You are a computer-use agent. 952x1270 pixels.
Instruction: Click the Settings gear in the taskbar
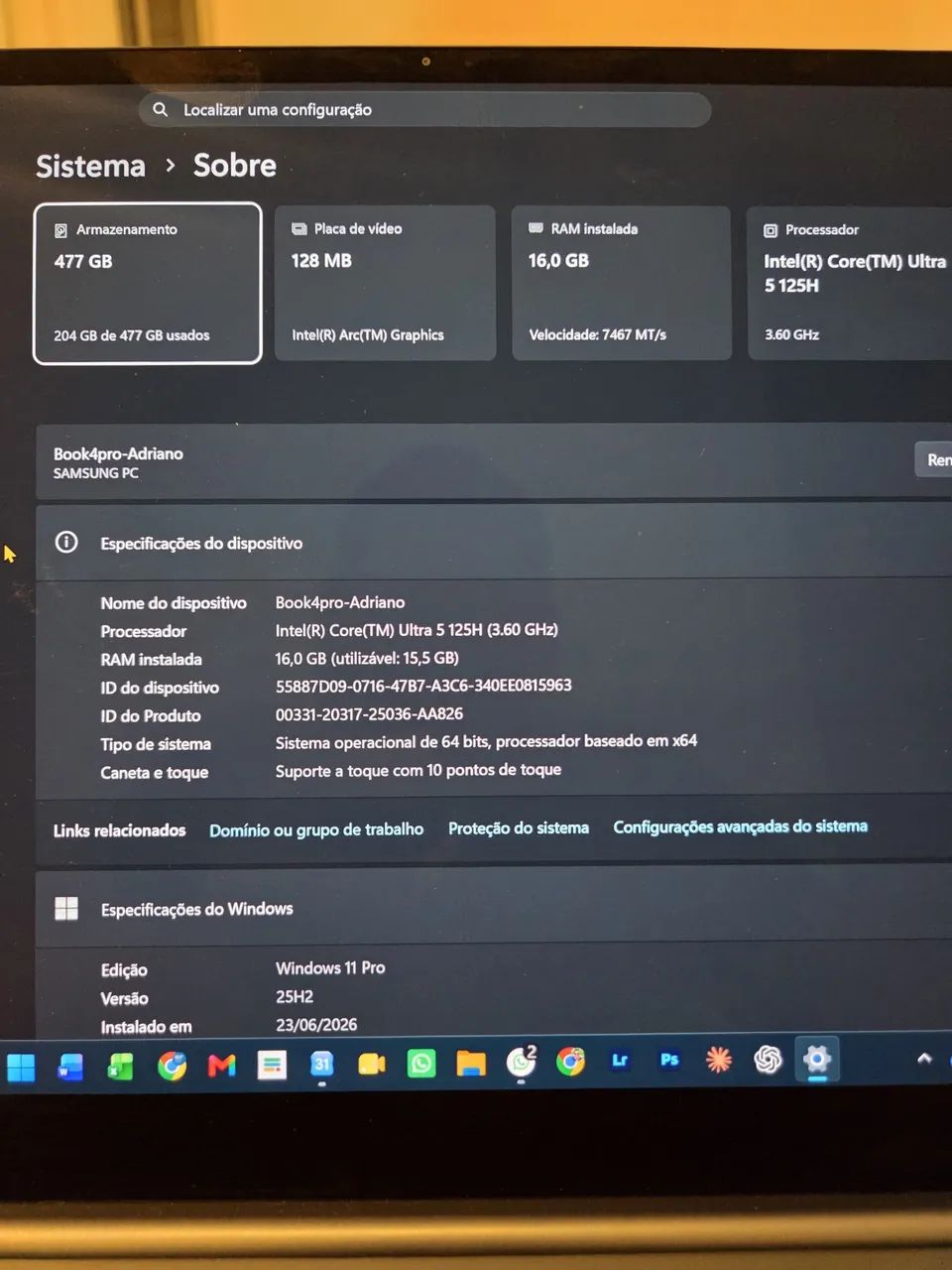(817, 1059)
